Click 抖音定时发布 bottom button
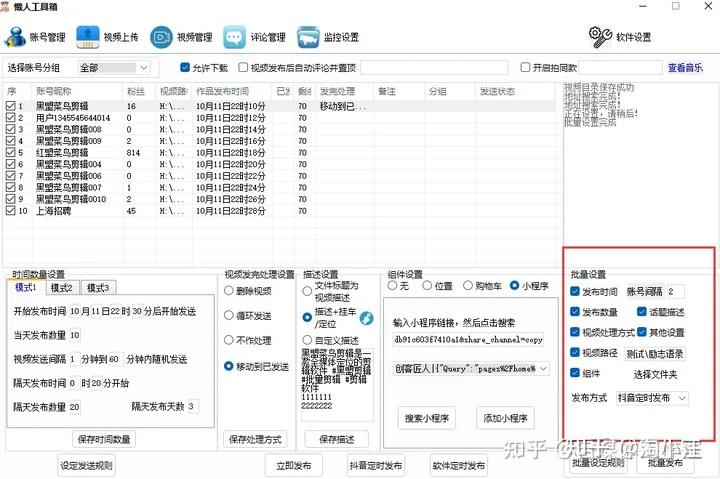The width and height of the screenshot is (720, 479). coord(376,466)
